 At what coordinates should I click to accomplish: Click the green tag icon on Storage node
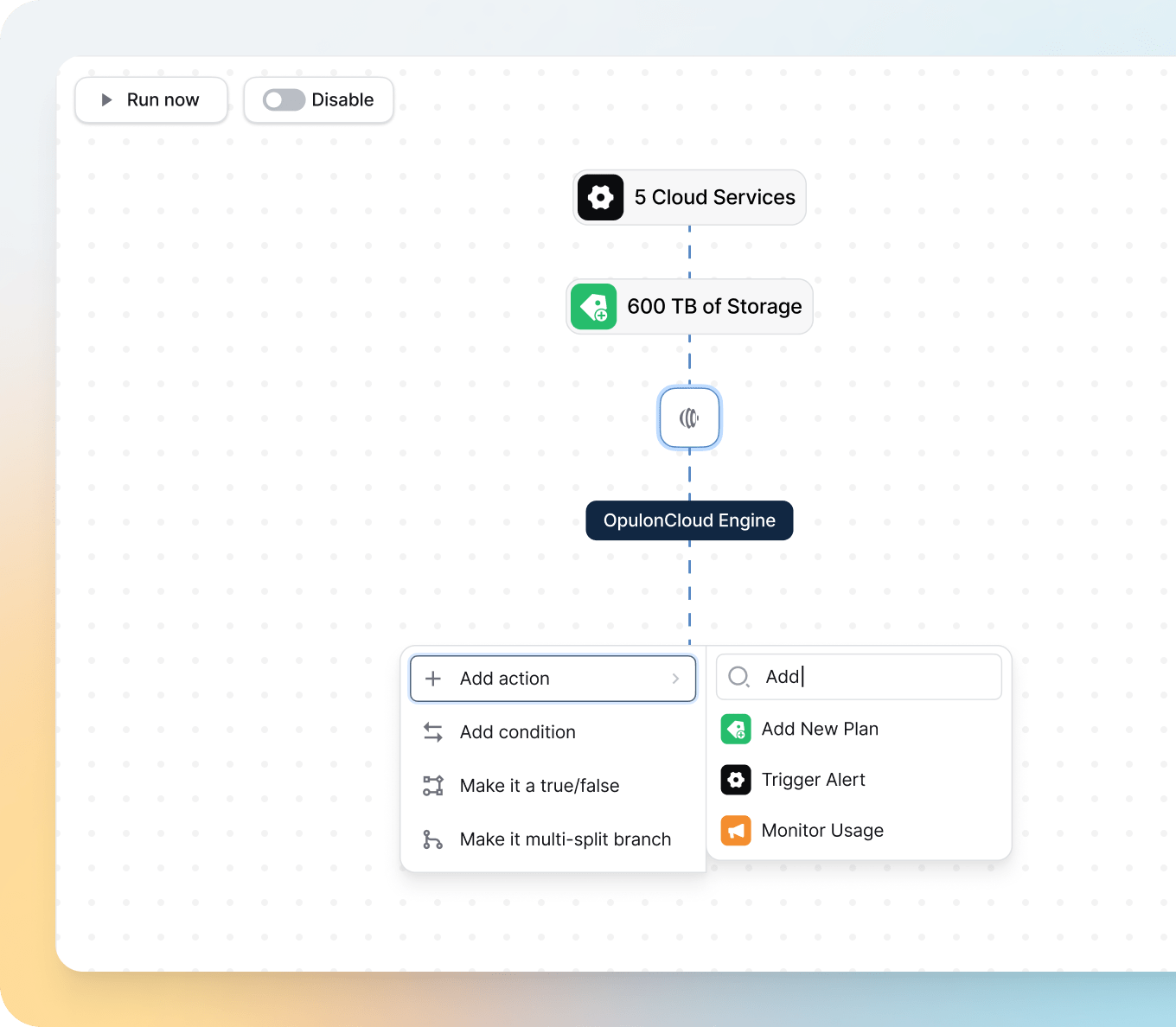coord(594,307)
